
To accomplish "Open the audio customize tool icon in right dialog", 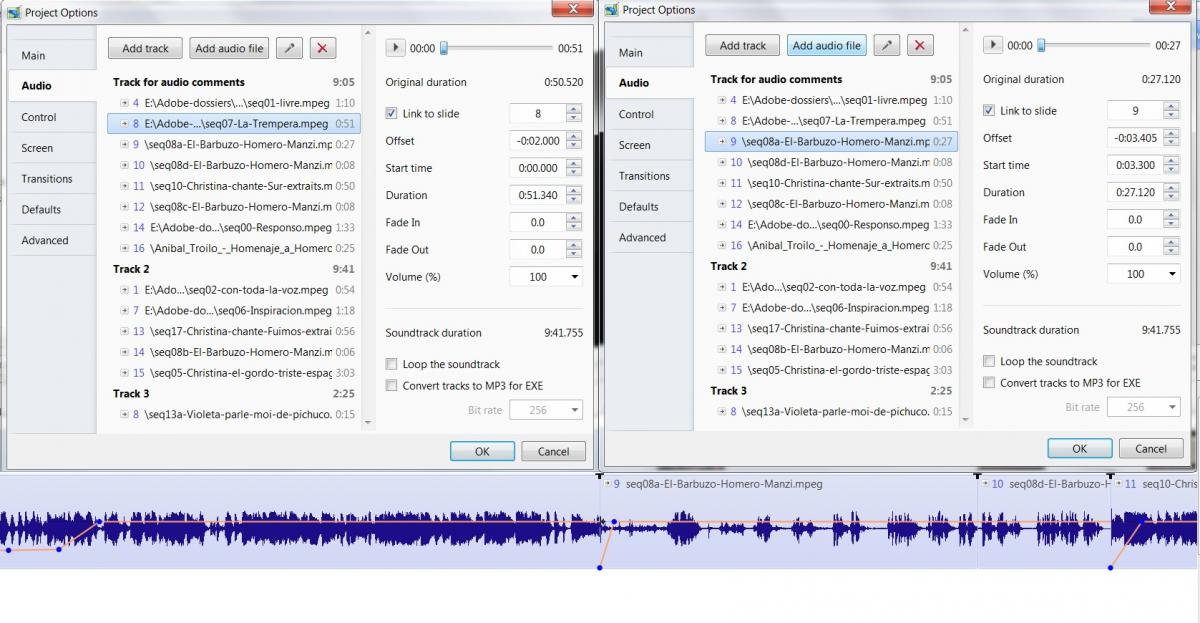I will click(x=886, y=45).
